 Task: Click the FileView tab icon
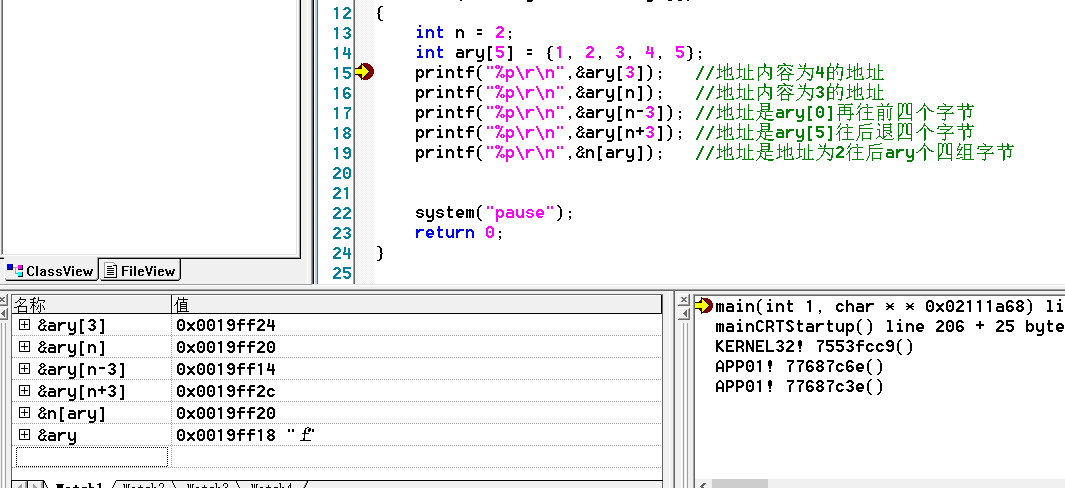coord(111,271)
